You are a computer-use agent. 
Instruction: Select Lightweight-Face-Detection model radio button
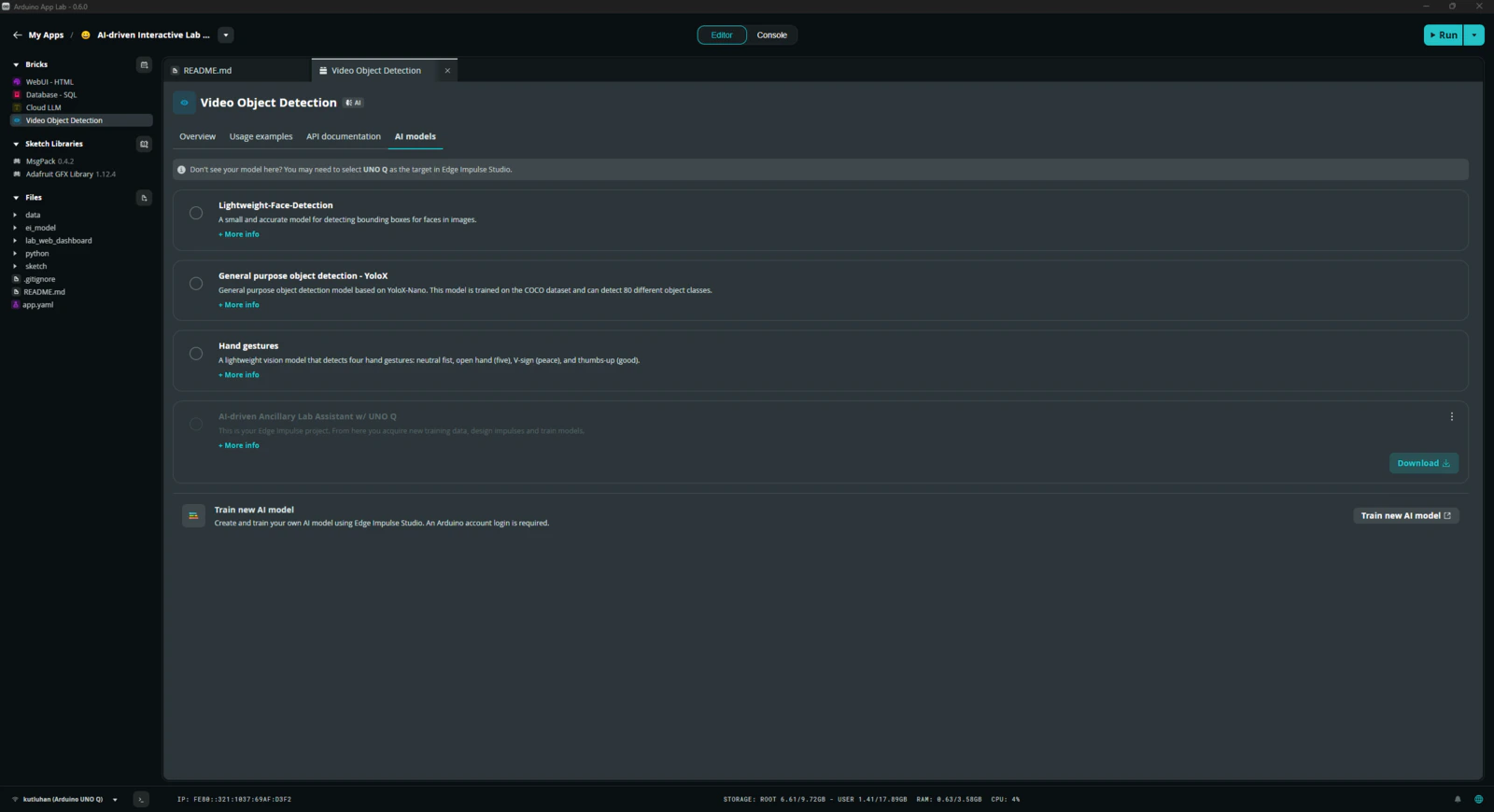196,213
